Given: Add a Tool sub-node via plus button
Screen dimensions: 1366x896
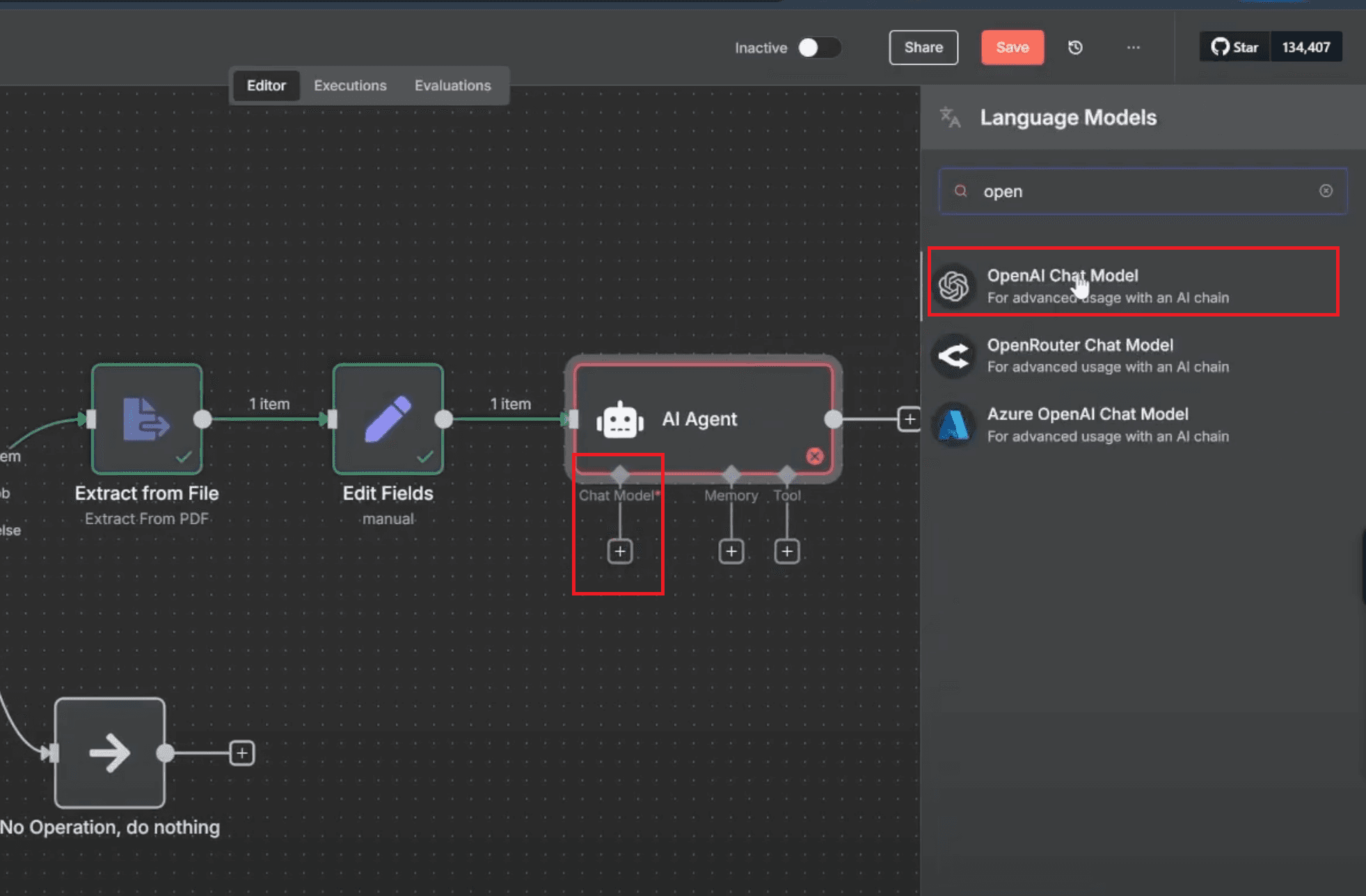Looking at the screenshot, I should [x=787, y=552].
